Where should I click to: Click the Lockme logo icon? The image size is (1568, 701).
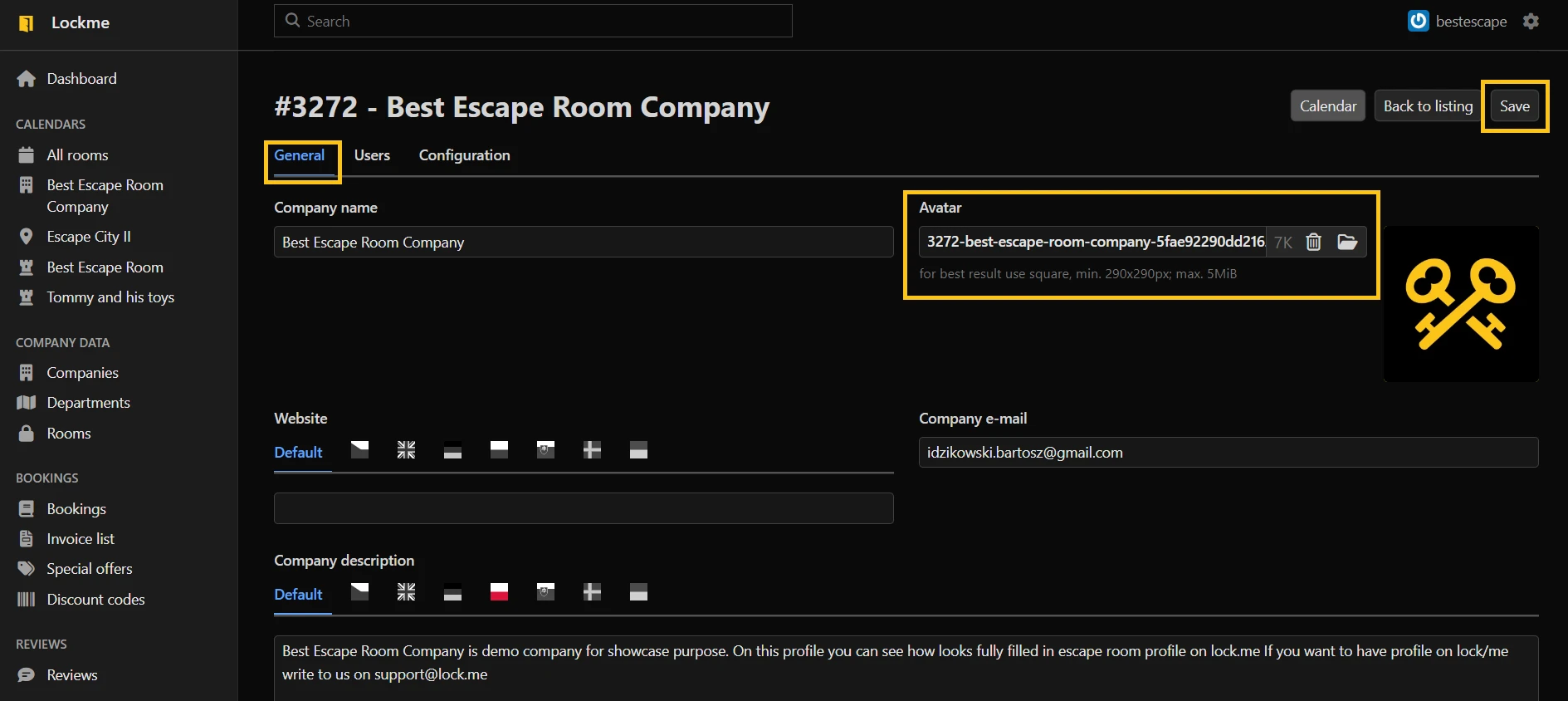click(27, 23)
